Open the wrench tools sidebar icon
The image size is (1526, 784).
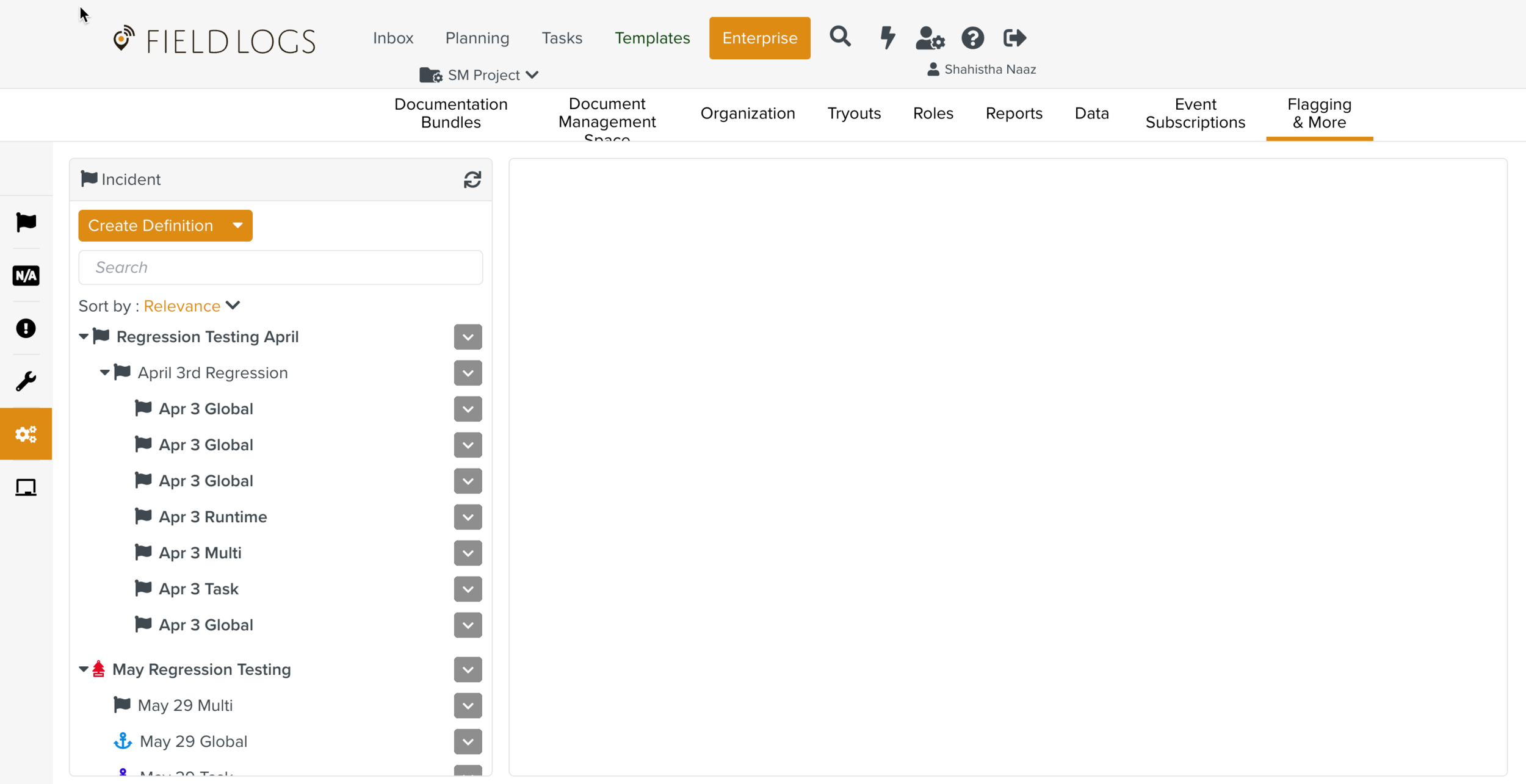click(26, 381)
